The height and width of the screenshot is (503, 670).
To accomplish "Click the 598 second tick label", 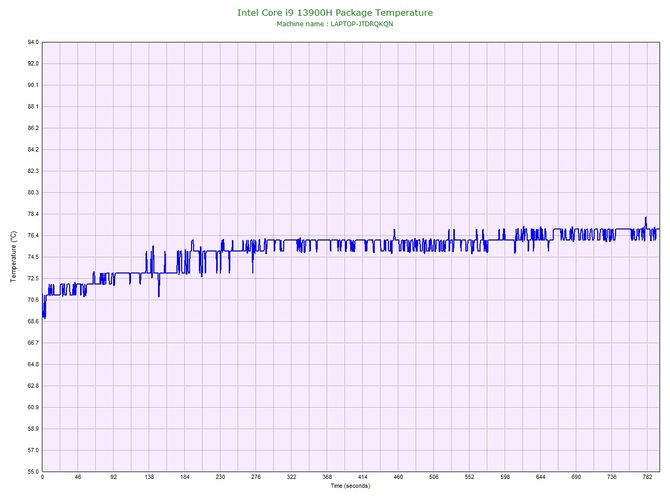I will pos(505,478).
